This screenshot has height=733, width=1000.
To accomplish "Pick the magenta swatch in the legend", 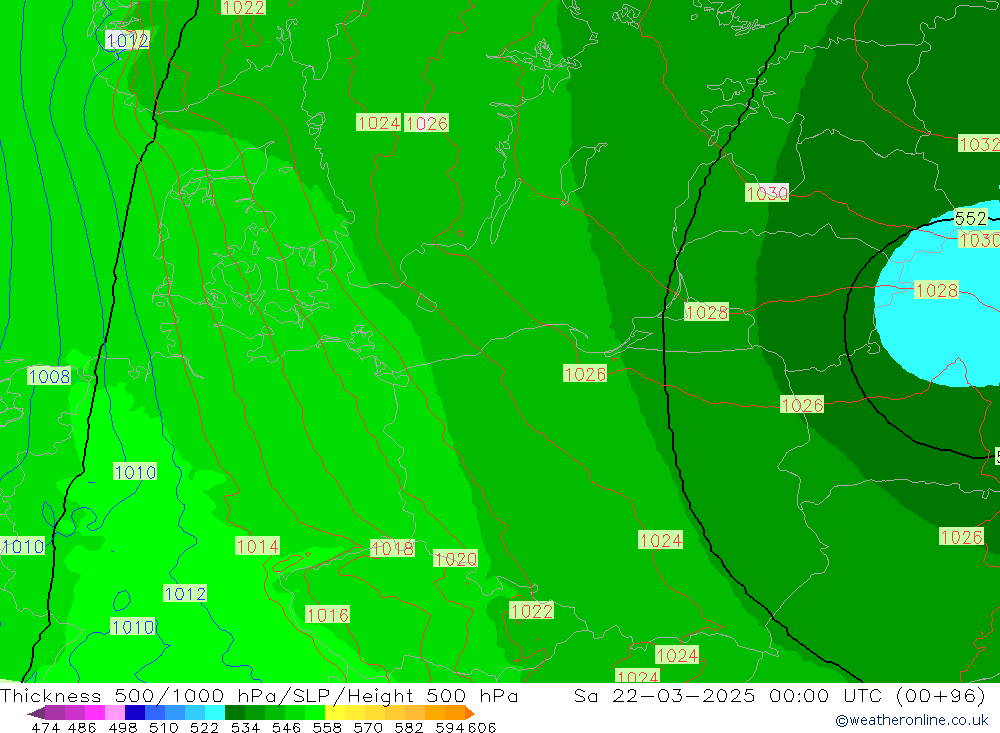I will 95,712.
